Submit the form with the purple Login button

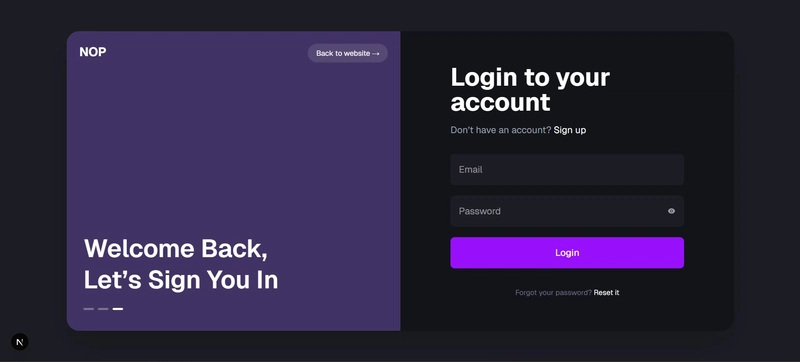tap(567, 252)
